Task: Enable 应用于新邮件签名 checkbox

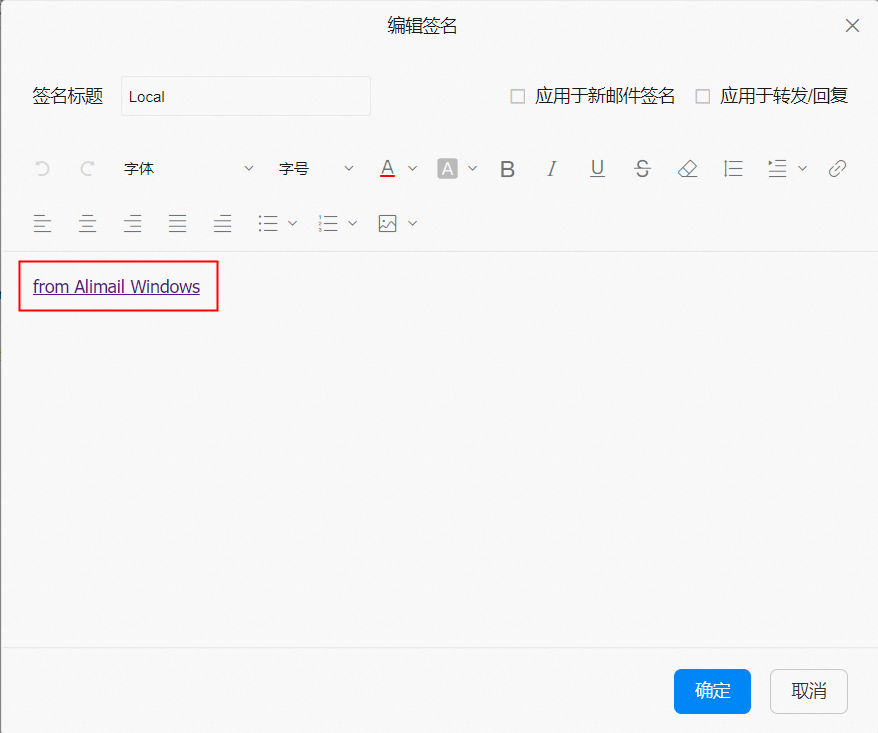Action: (x=518, y=97)
